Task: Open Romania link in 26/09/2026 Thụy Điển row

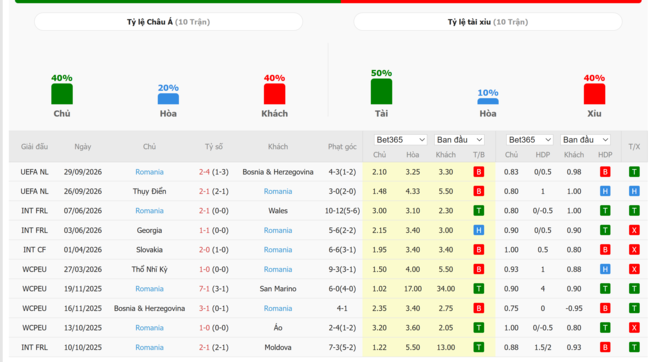Action: tap(278, 191)
